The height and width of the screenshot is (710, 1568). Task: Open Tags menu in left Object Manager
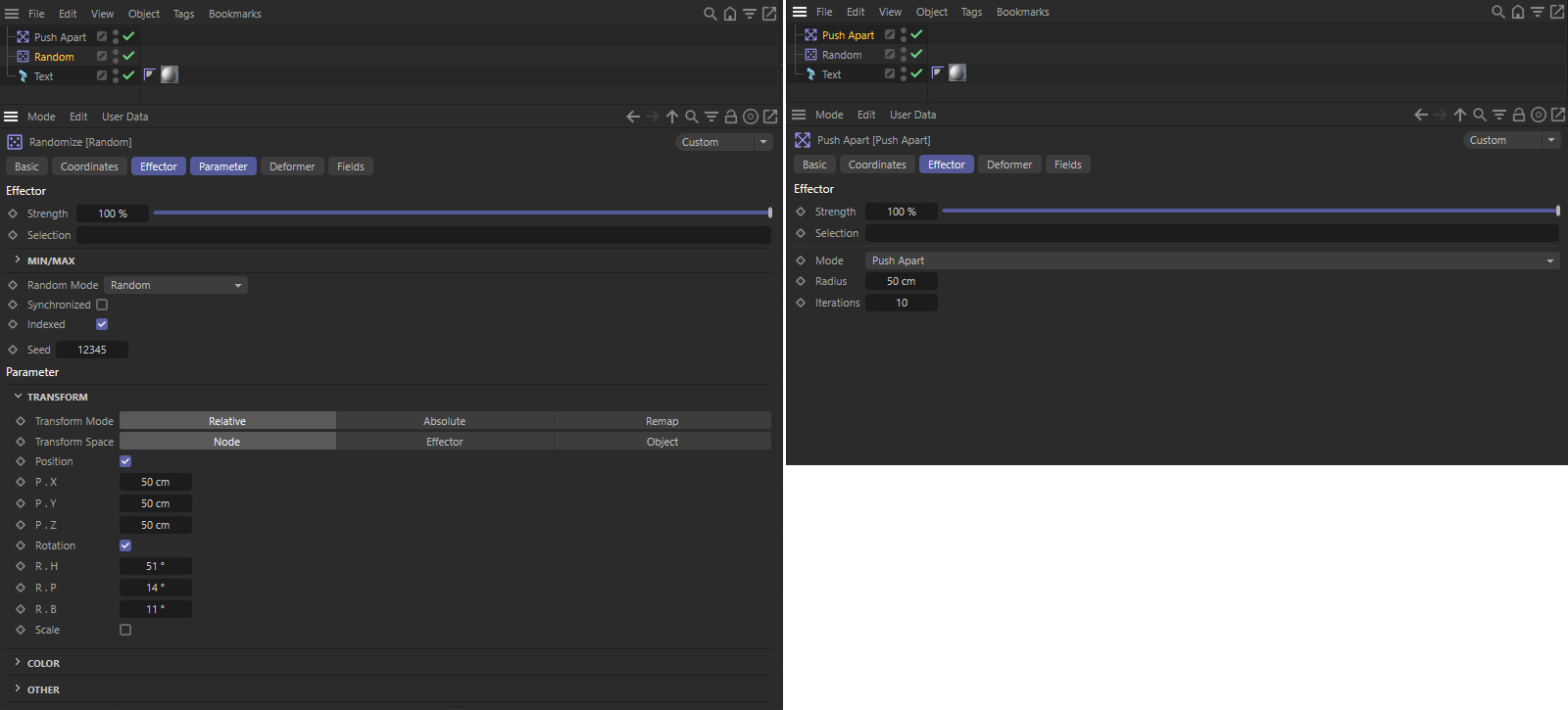pyautogui.click(x=184, y=14)
